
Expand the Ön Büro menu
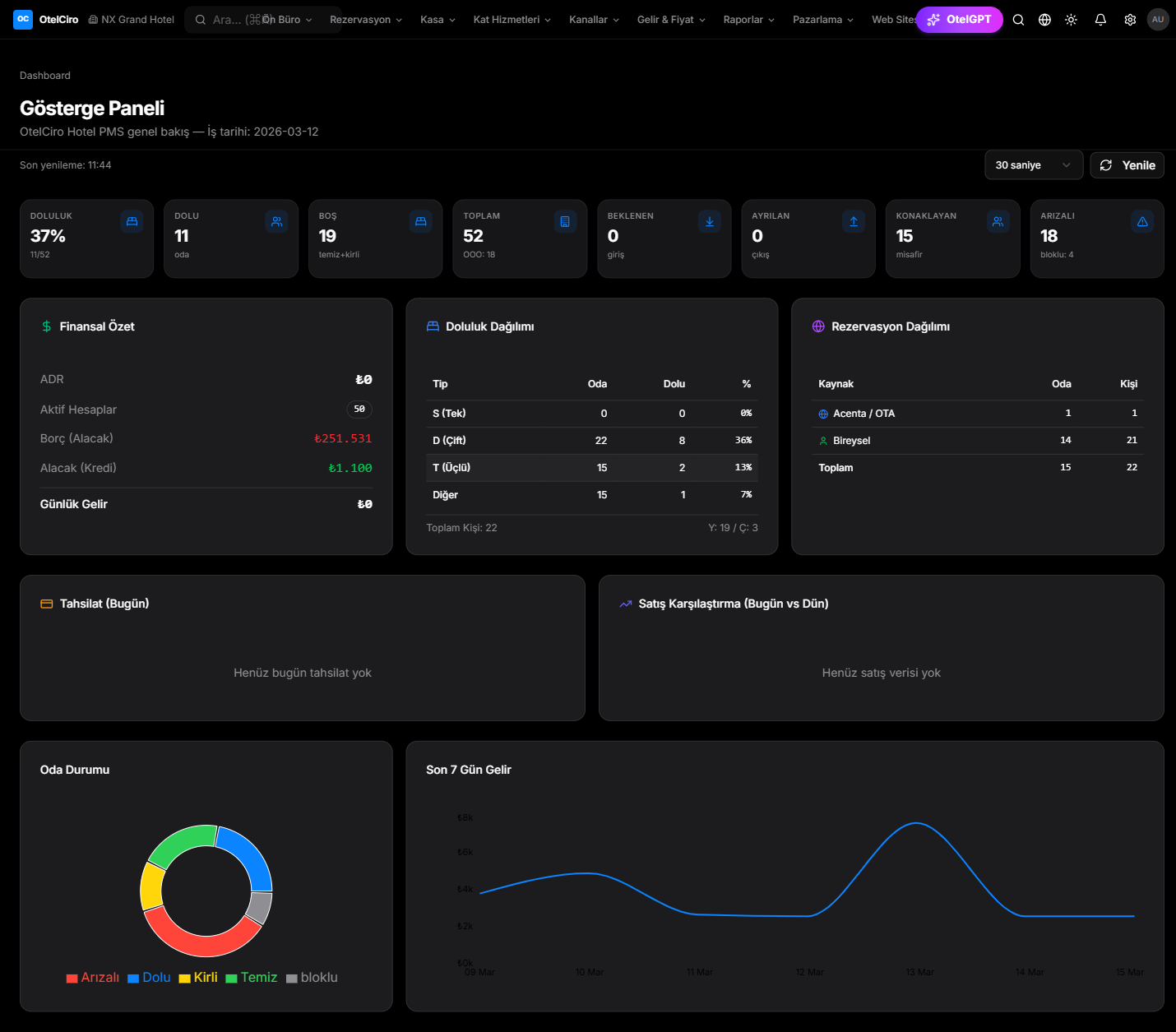pos(287,20)
